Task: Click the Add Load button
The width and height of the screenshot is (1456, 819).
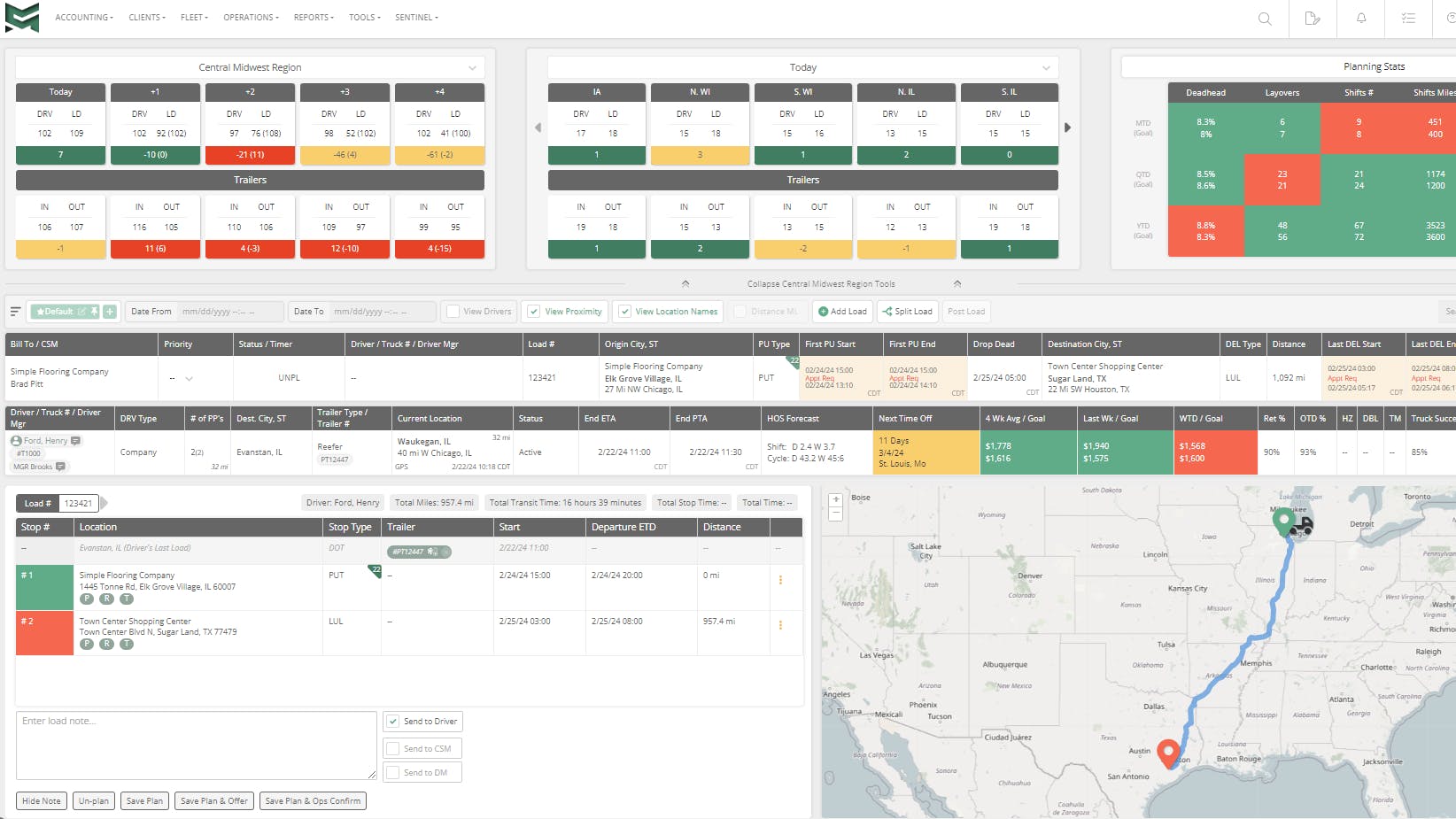Action: (x=842, y=311)
